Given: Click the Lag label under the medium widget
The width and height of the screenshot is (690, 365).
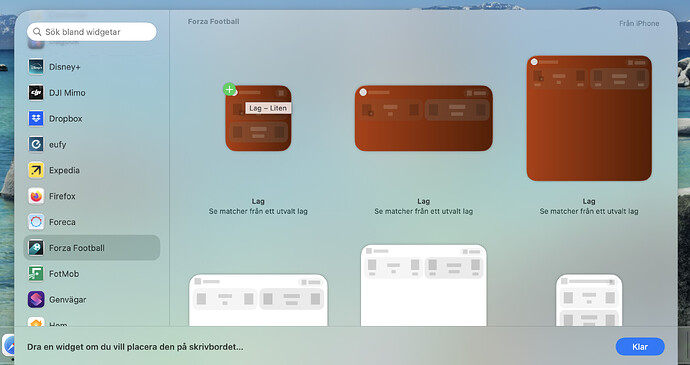Looking at the screenshot, I should [424, 202].
